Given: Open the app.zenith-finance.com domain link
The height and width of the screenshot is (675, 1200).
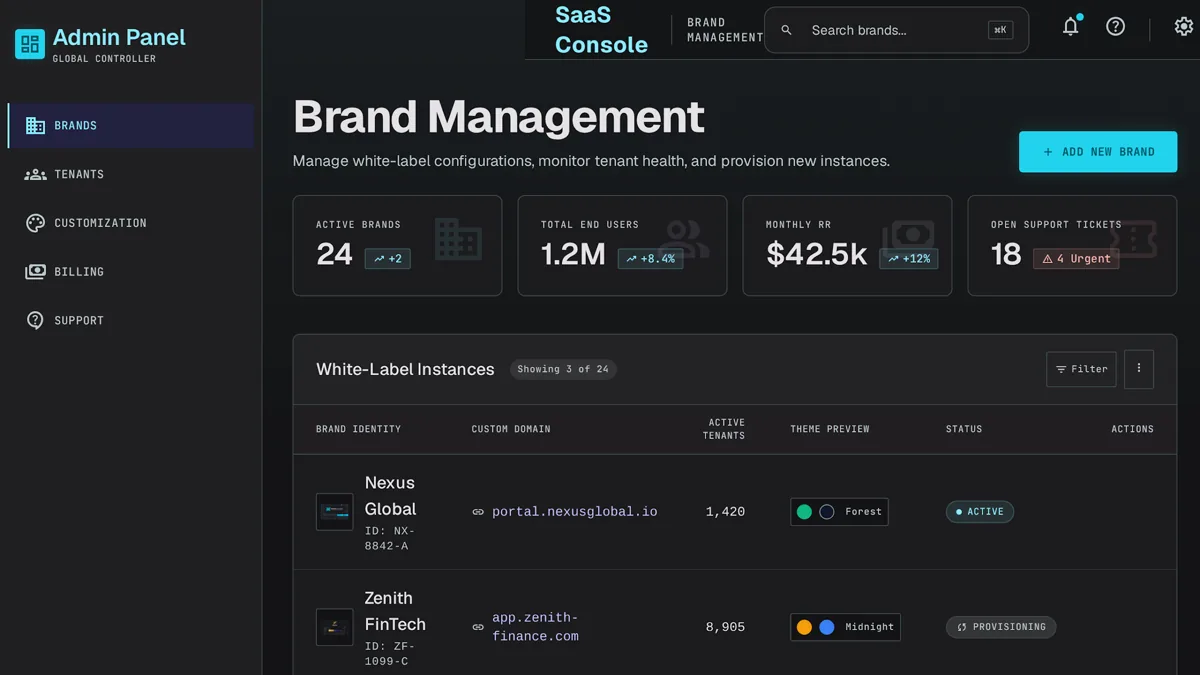Looking at the screenshot, I should click(536, 627).
